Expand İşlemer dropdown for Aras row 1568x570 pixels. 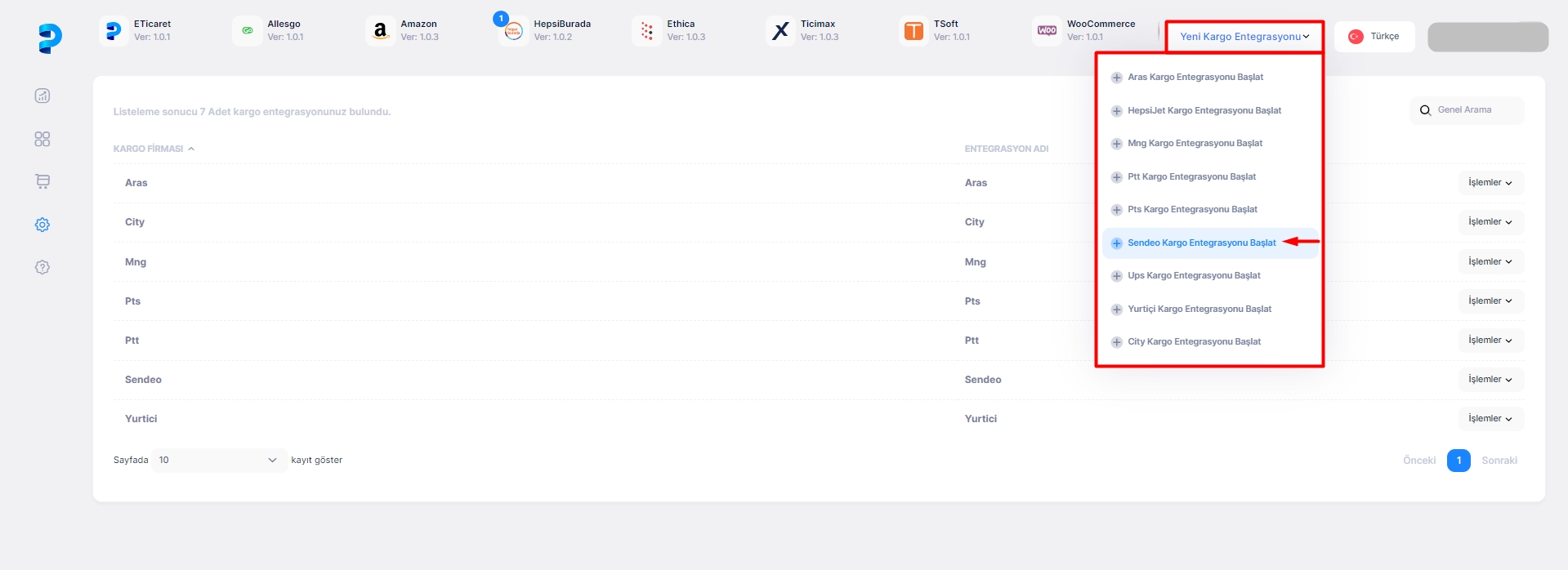coord(1490,183)
